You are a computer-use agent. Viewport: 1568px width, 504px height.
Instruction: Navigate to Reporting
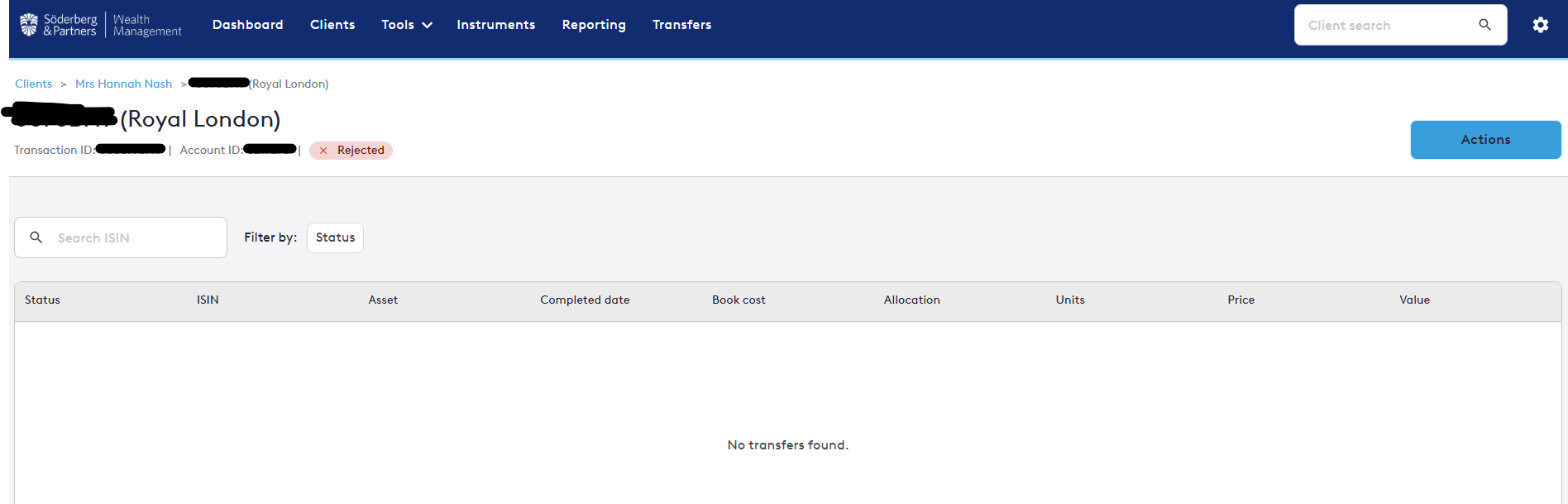(594, 25)
